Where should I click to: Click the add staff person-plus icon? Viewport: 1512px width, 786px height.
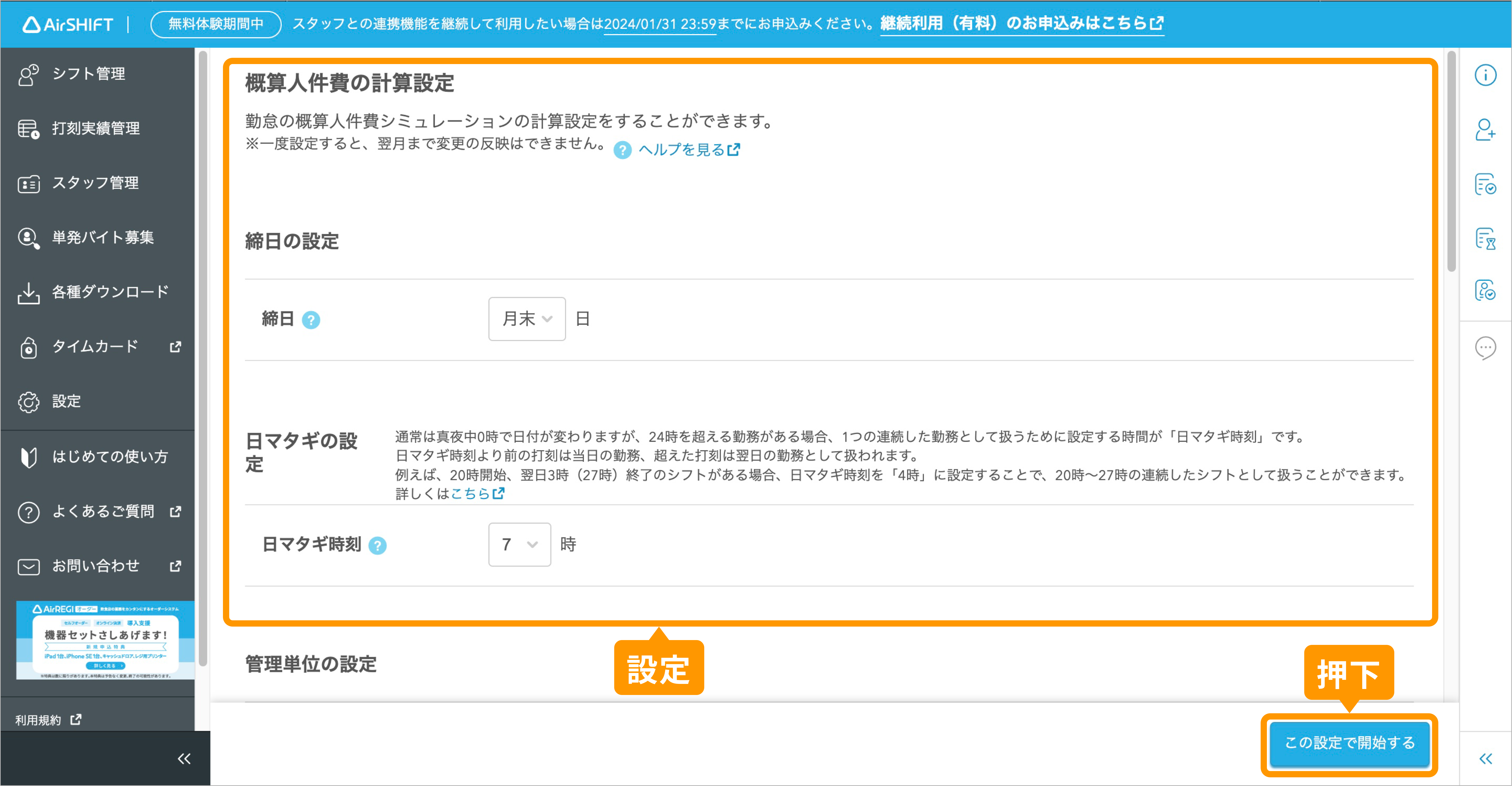coord(1486,130)
